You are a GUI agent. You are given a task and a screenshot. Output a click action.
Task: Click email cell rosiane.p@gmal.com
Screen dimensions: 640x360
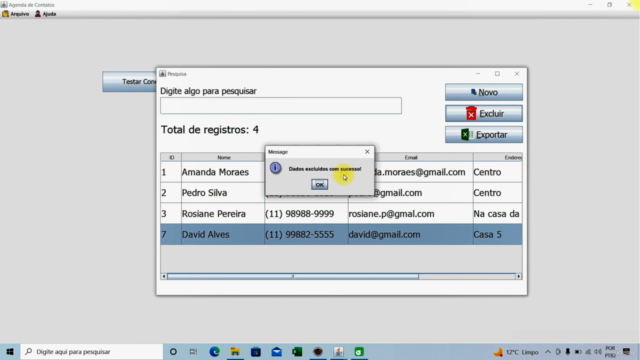coord(411,213)
